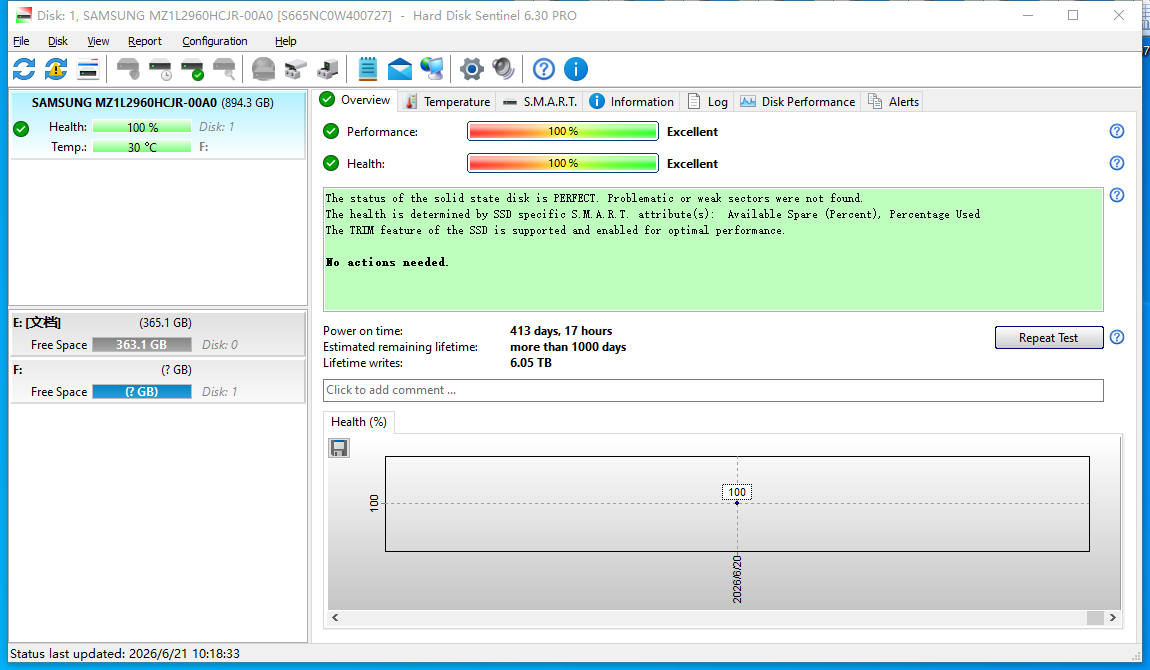Click the Temp. 30 °C bar in left panel
Screen dimensions: 1150x670
pos(142,147)
